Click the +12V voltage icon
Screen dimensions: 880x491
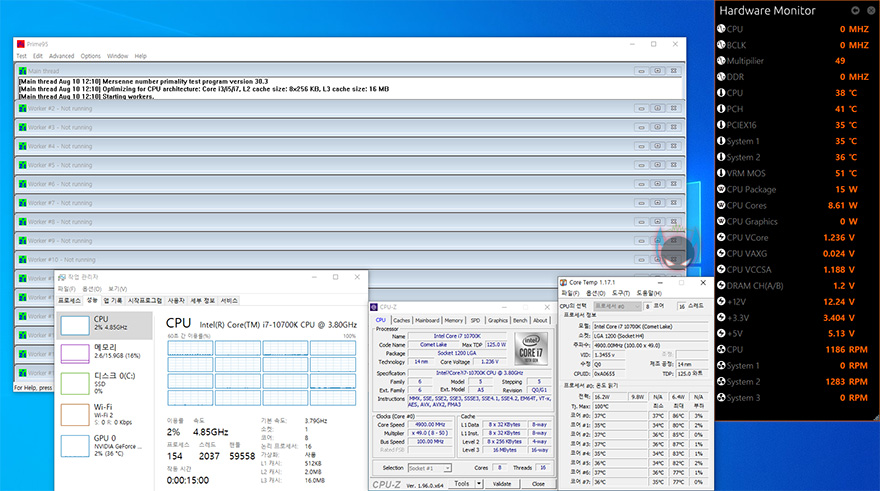tap(721, 301)
